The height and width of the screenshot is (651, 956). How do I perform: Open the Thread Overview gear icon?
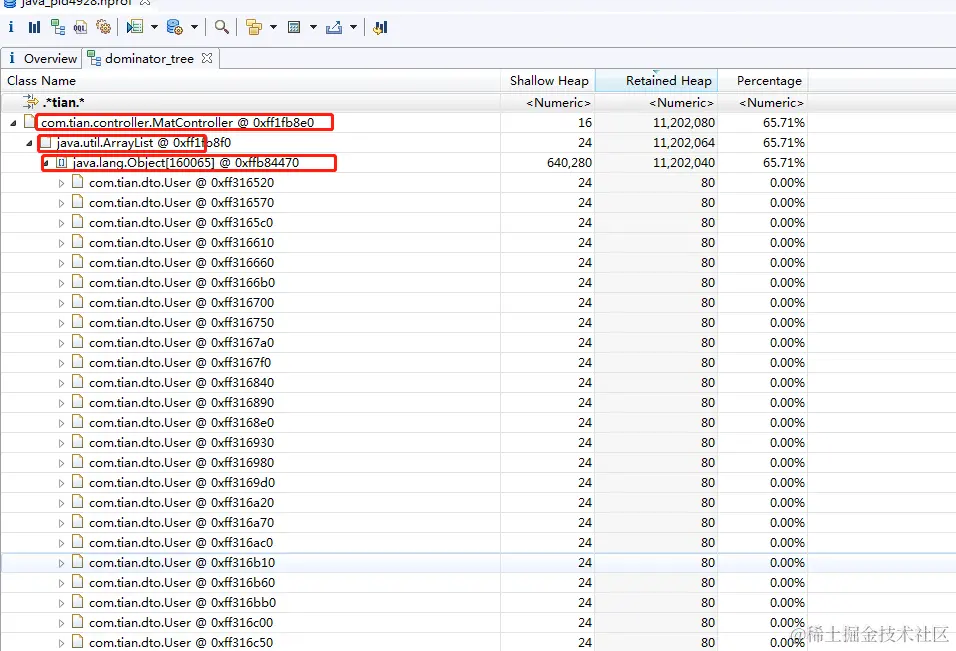104,27
